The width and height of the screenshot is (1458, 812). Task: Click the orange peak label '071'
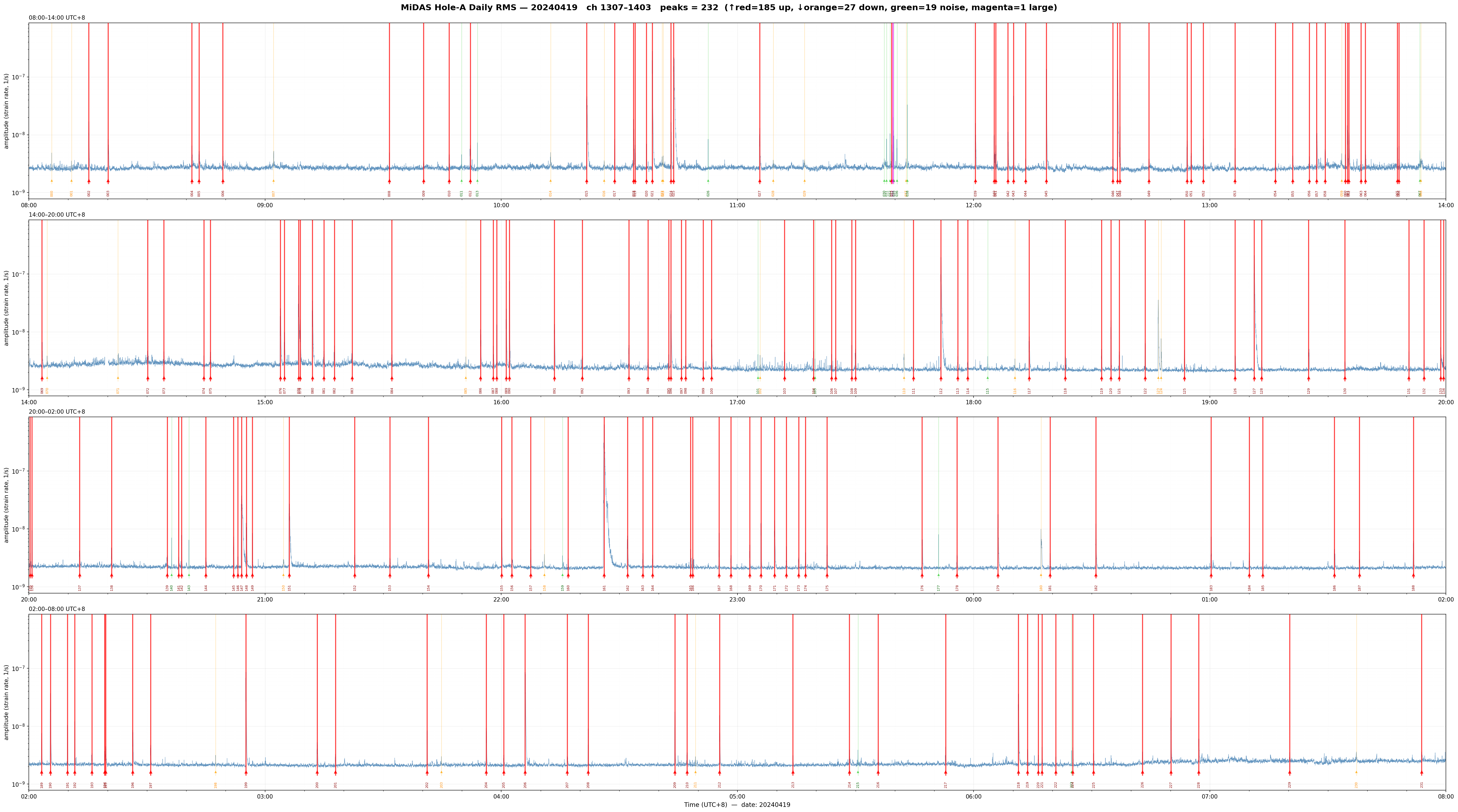click(118, 391)
